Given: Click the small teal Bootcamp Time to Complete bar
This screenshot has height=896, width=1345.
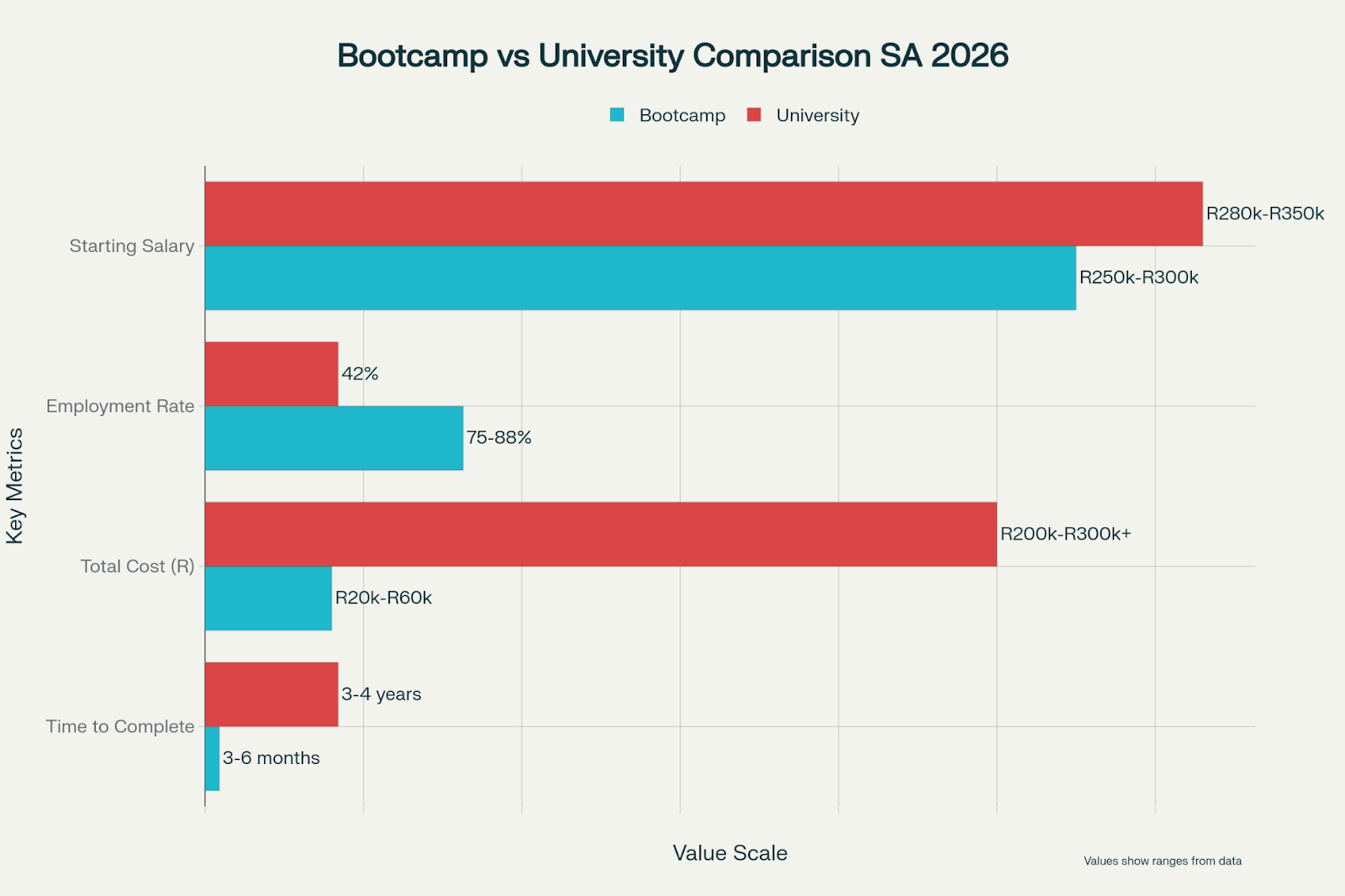Looking at the screenshot, I should (x=212, y=758).
